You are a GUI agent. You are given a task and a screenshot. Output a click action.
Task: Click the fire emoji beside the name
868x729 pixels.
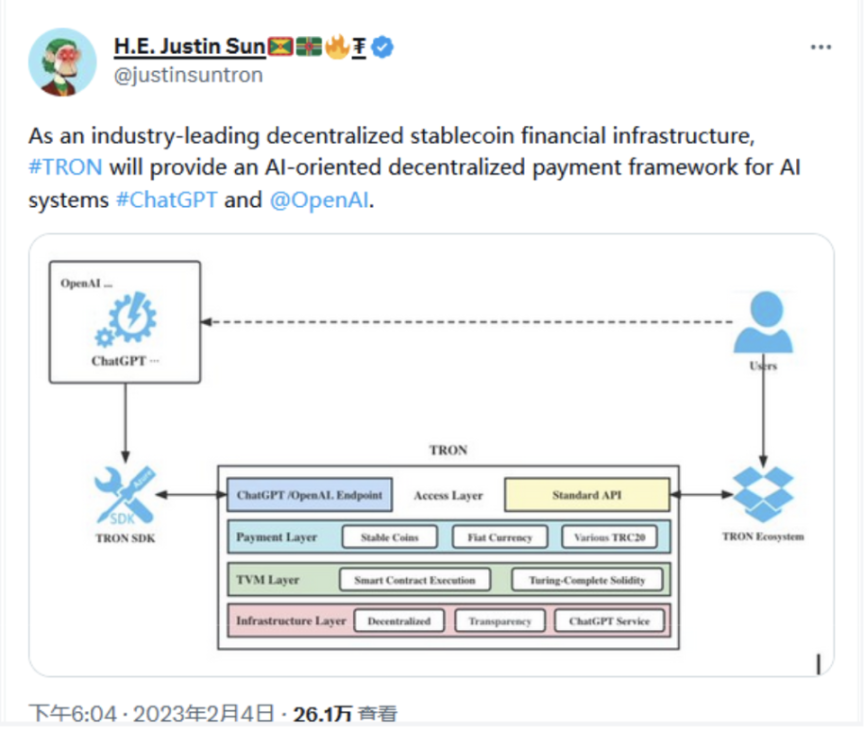coord(335,47)
